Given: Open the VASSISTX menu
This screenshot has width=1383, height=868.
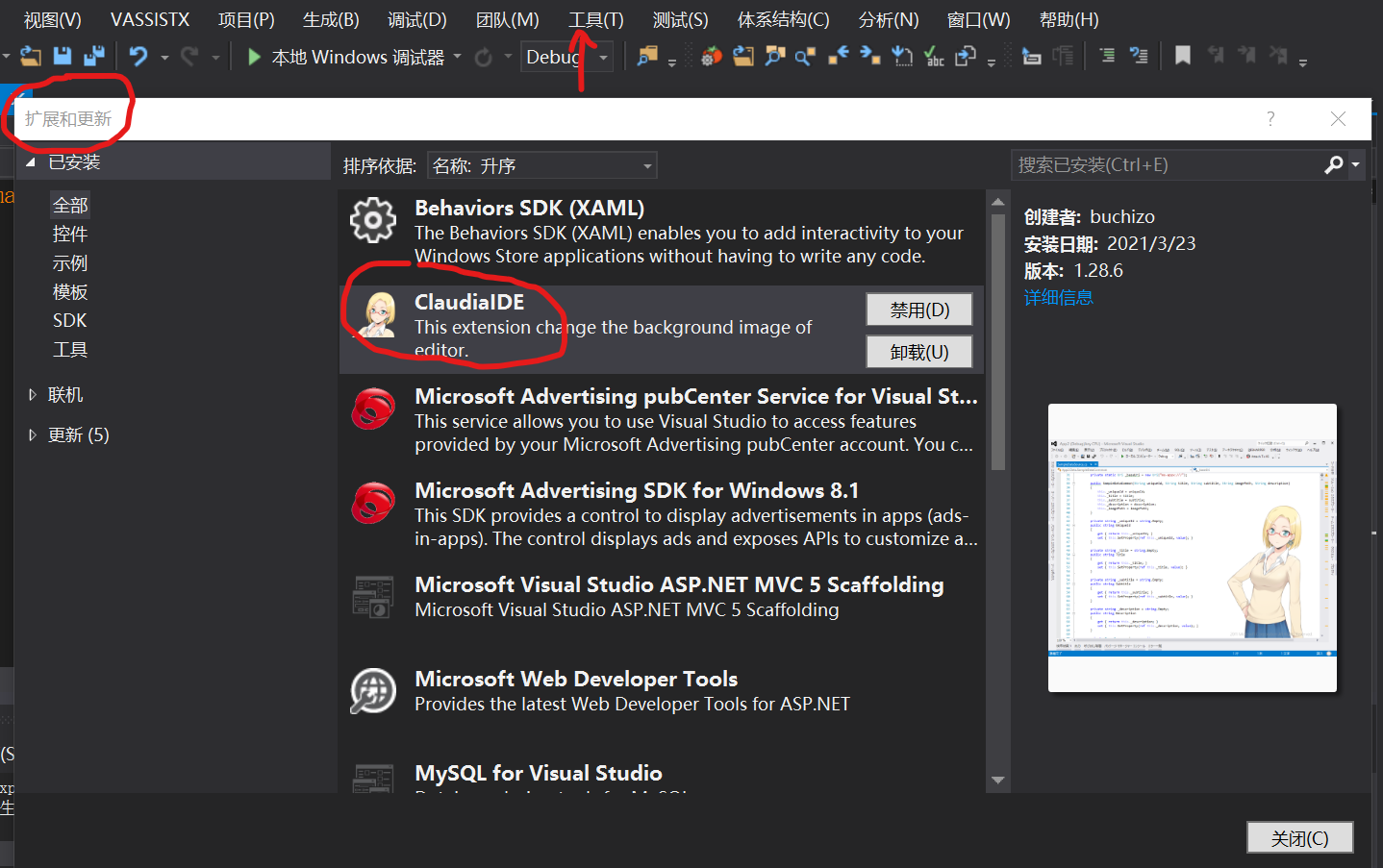Looking at the screenshot, I should click(x=150, y=20).
